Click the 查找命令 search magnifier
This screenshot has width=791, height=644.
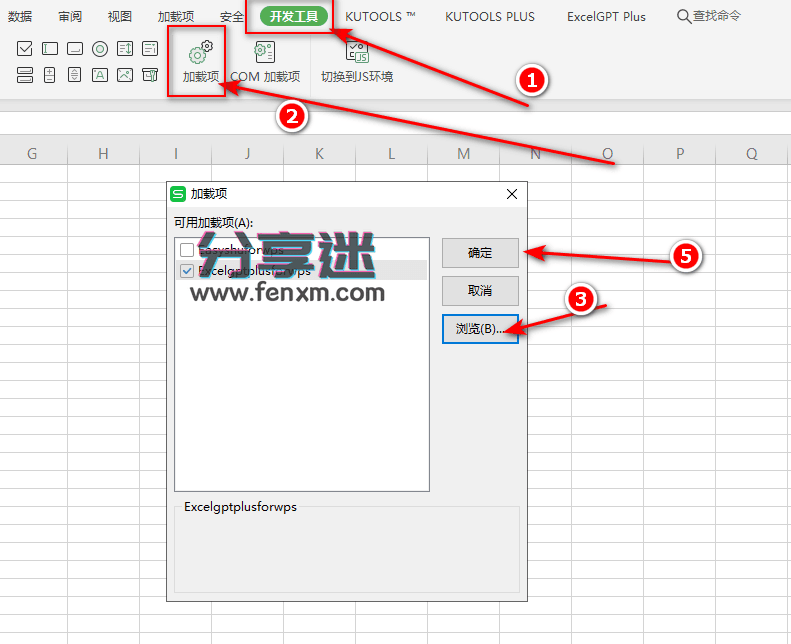click(x=684, y=16)
